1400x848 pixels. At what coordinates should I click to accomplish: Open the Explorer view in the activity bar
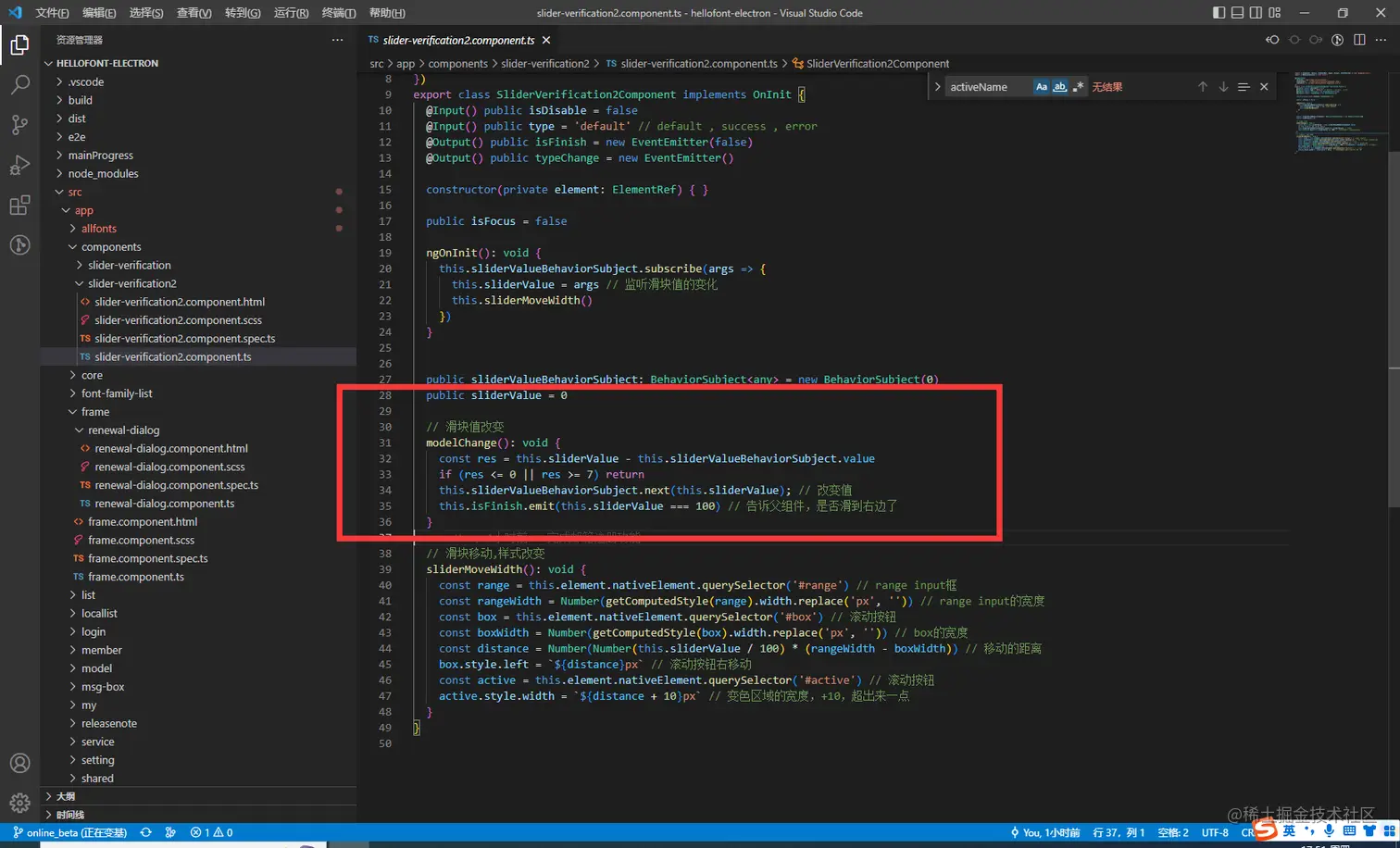tap(19, 45)
